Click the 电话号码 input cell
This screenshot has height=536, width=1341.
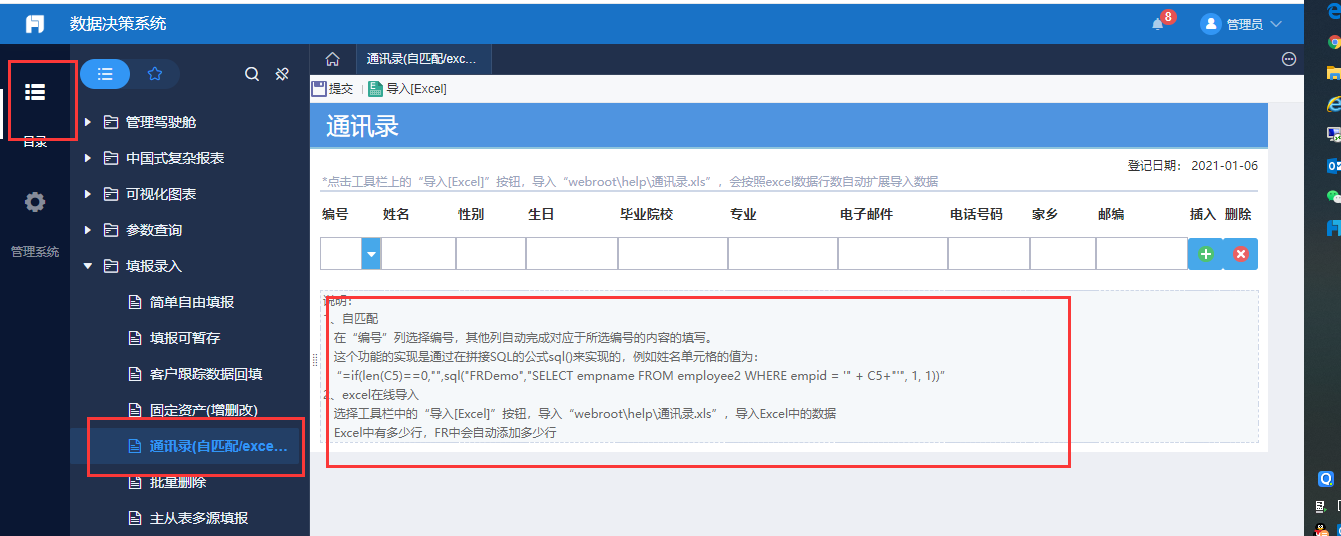[989, 254]
